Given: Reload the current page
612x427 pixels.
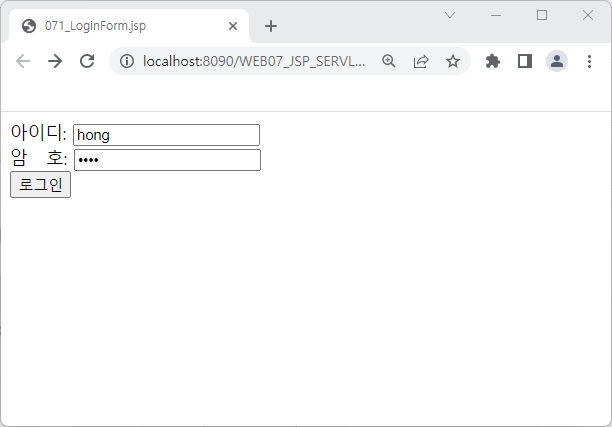Looking at the screenshot, I should click(x=87, y=61).
